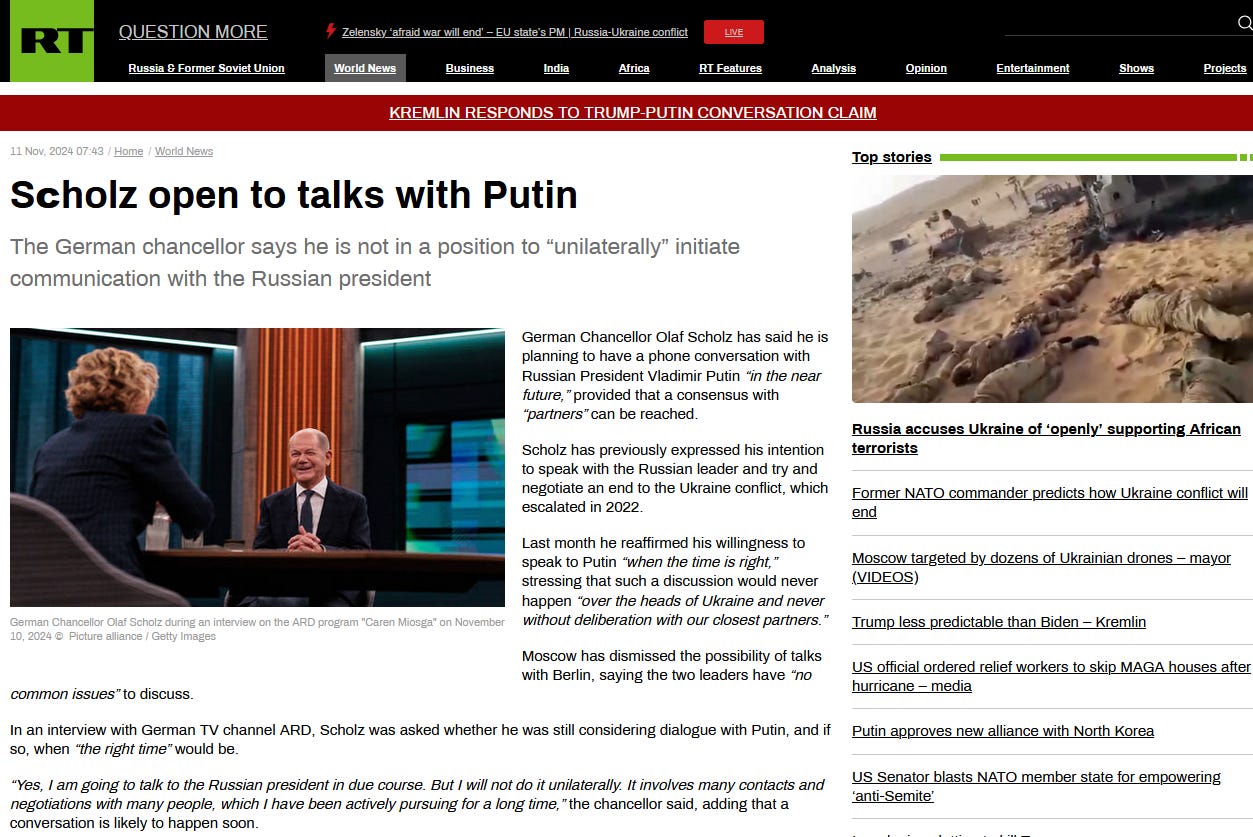
Task: Open Moscow targeted by dozens of Ukrainian drones
Action: (1041, 567)
